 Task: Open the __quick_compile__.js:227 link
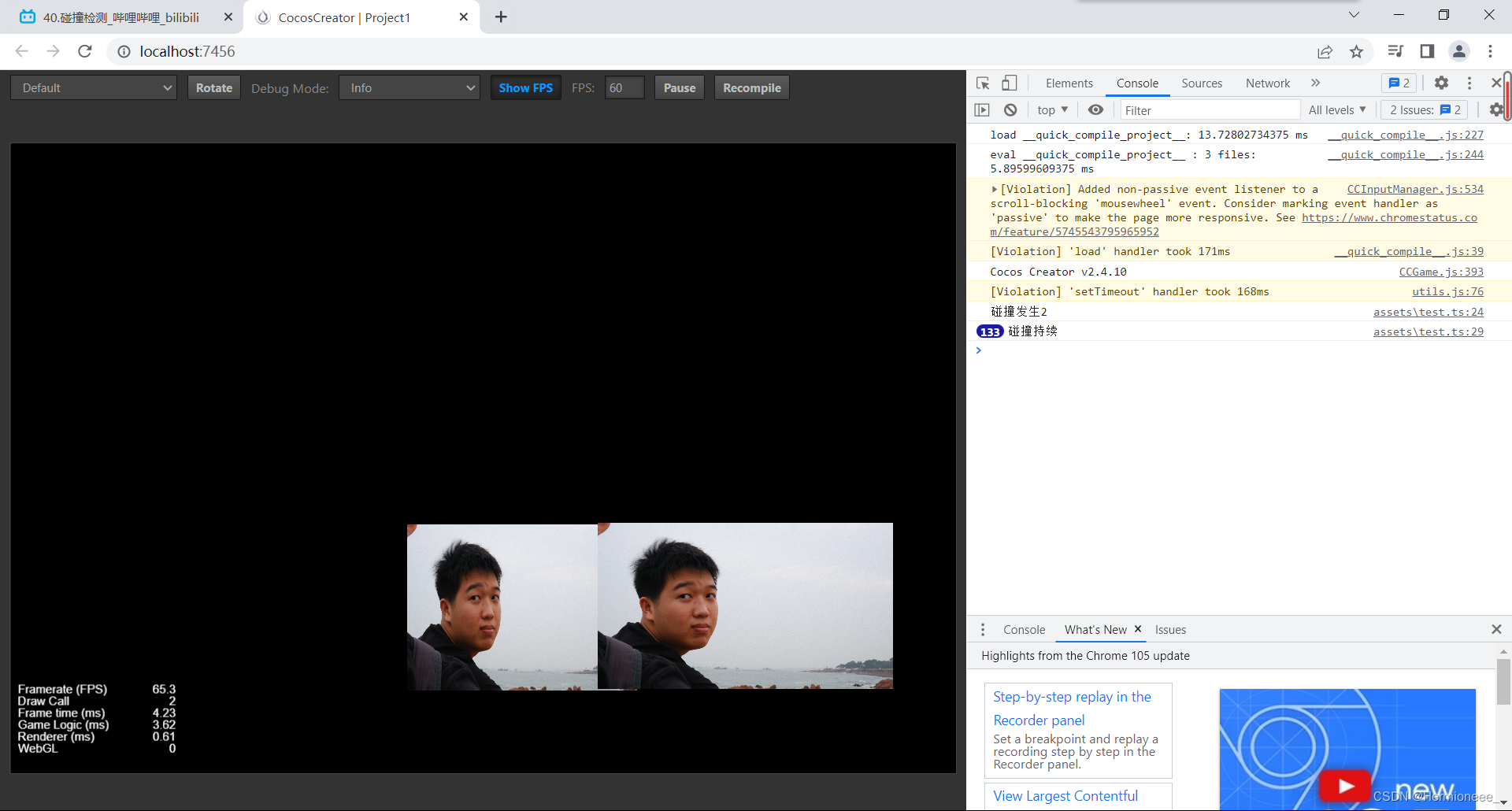pos(1406,135)
